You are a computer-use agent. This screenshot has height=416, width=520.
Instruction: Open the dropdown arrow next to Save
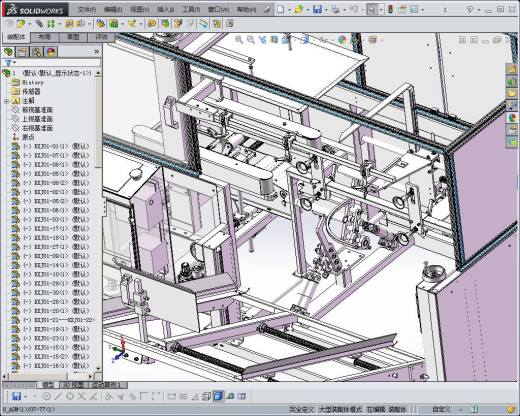point(326,10)
